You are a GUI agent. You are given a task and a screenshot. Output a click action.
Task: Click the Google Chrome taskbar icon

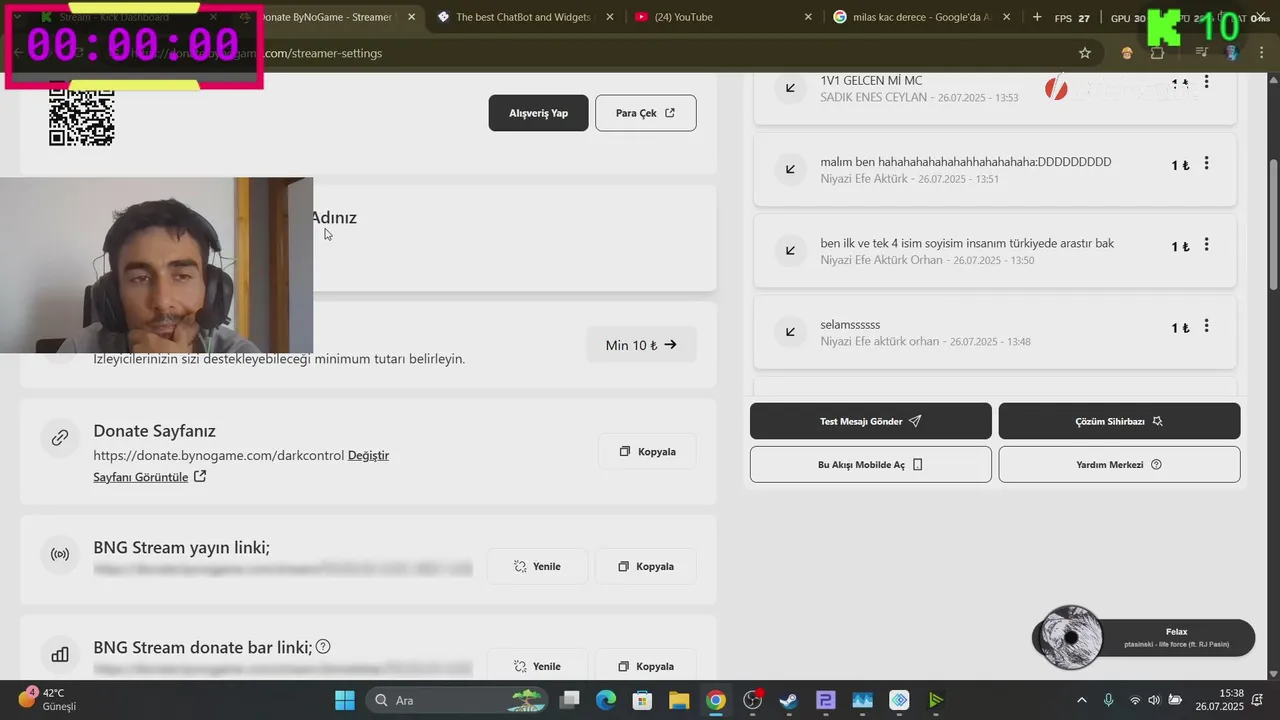tap(715, 700)
